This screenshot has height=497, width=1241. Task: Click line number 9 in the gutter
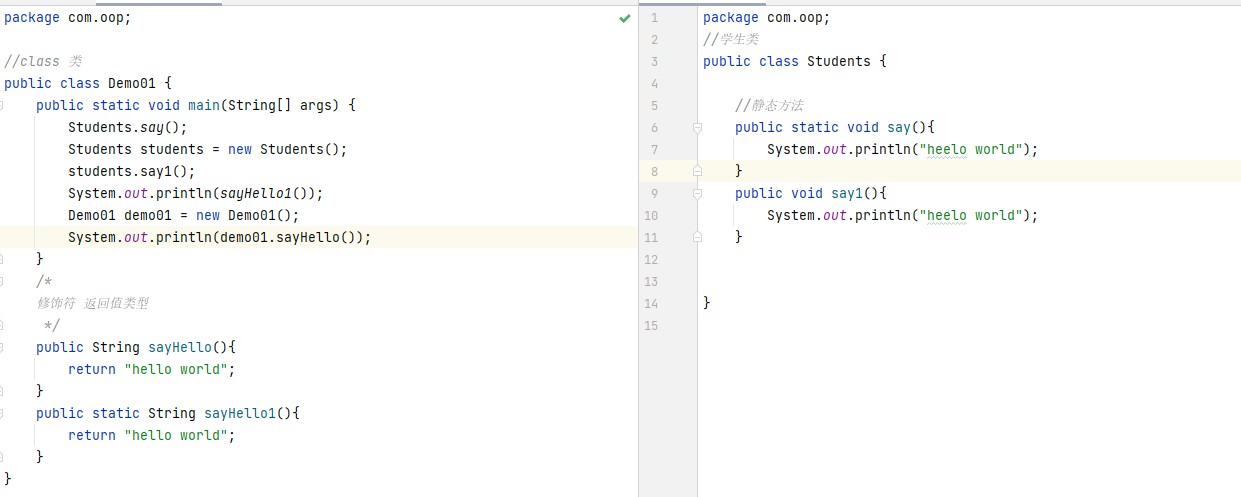pos(654,194)
